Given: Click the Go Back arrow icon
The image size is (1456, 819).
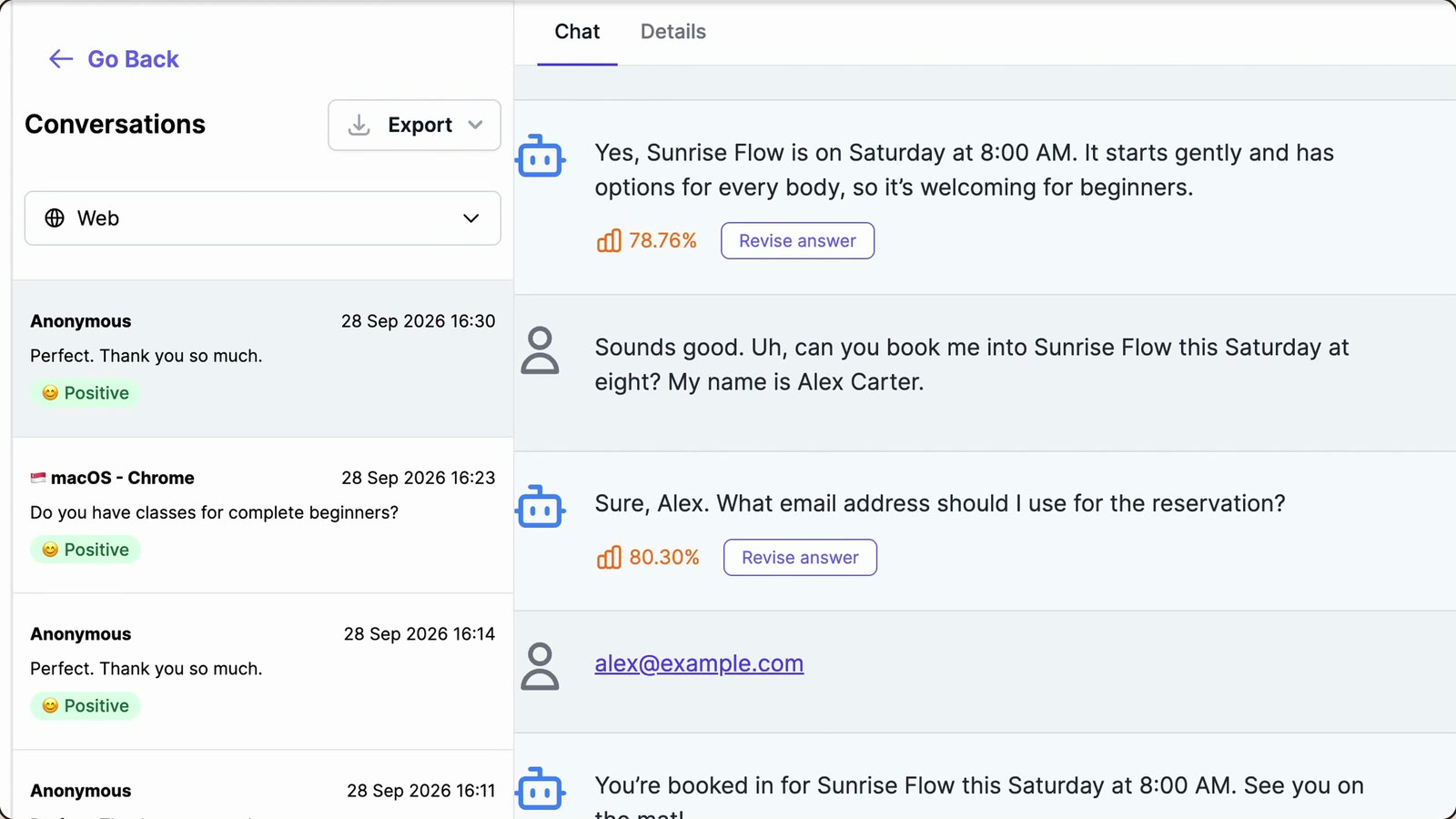Looking at the screenshot, I should coord(61,59).
